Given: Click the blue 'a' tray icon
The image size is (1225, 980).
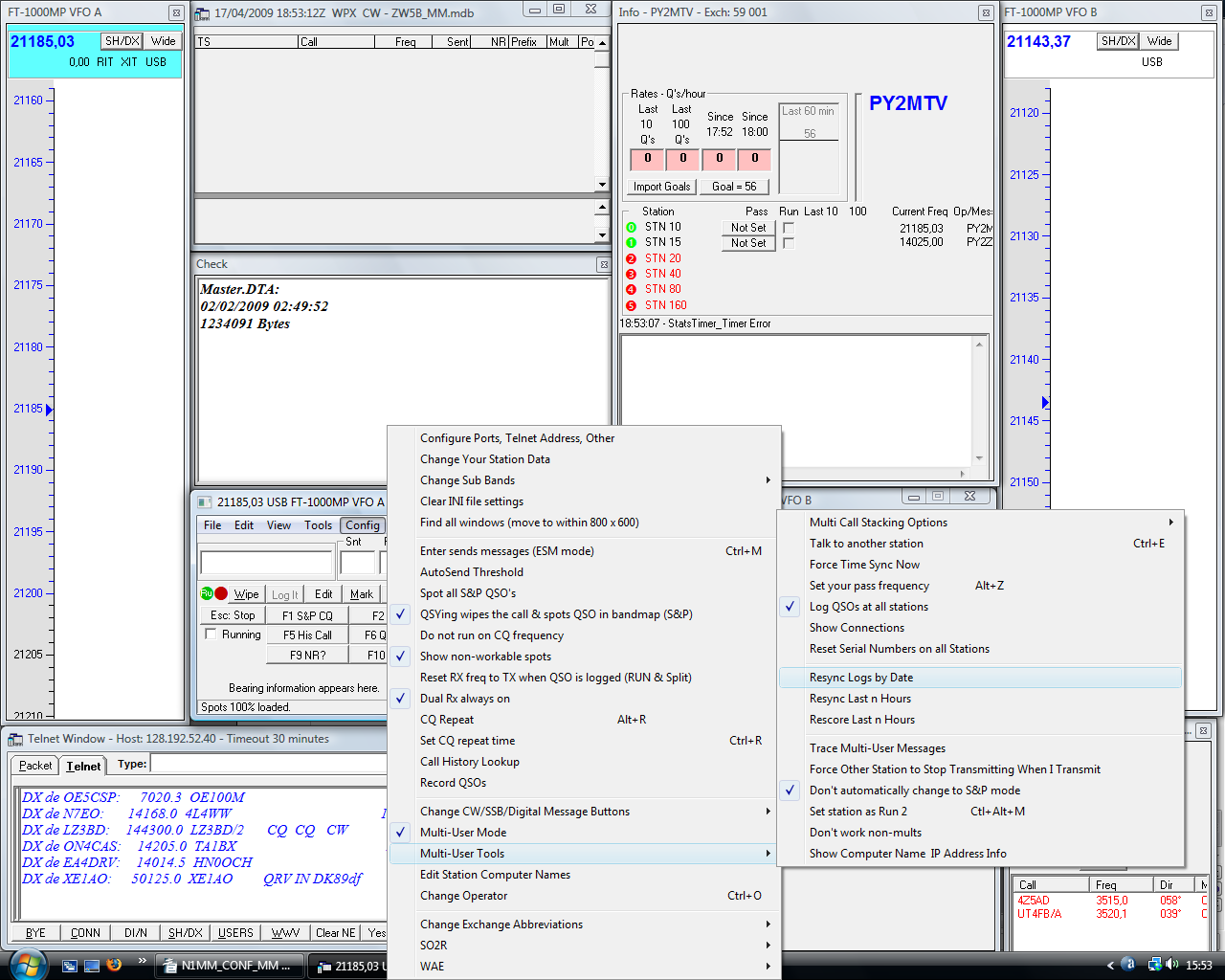Looking at the screenshot, I should (x=1128, y=965).
